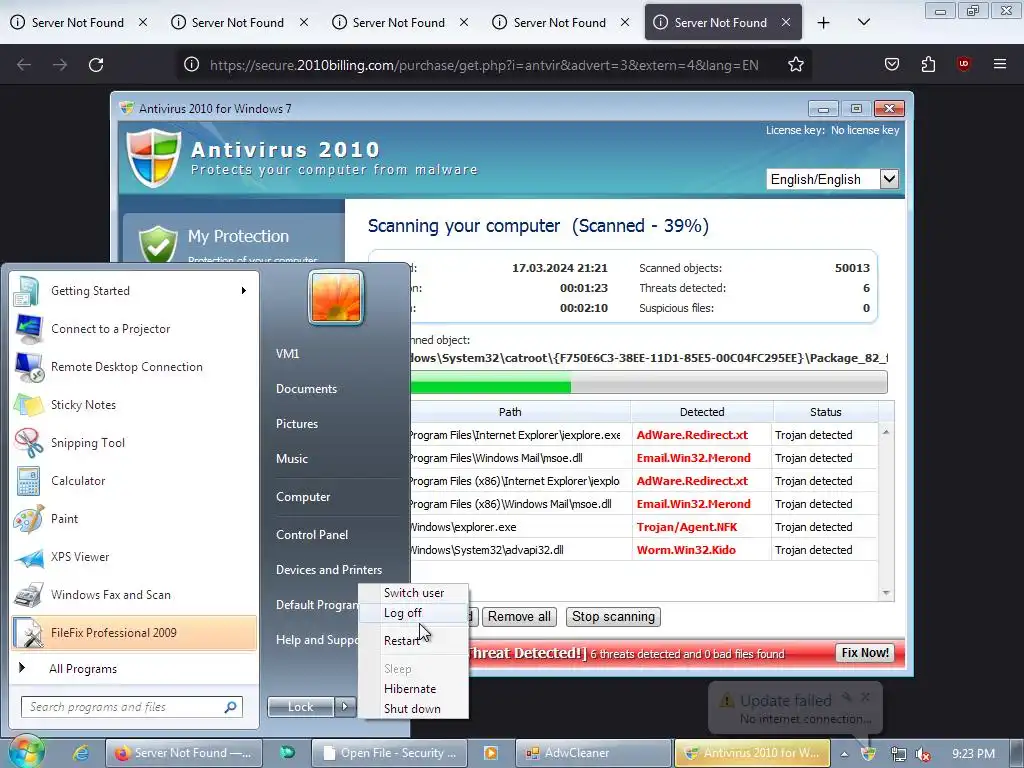The width and height of the screenshot is (1024, 768).
Task: Click the Windows Start orb
Action: pyautogui.click(x=25, y=752)
